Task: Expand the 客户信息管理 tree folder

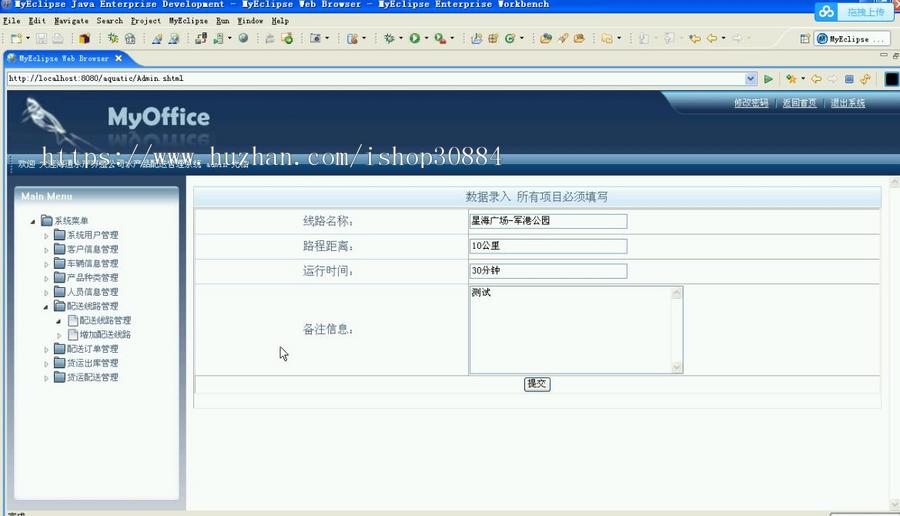Action: coord(46,250)
